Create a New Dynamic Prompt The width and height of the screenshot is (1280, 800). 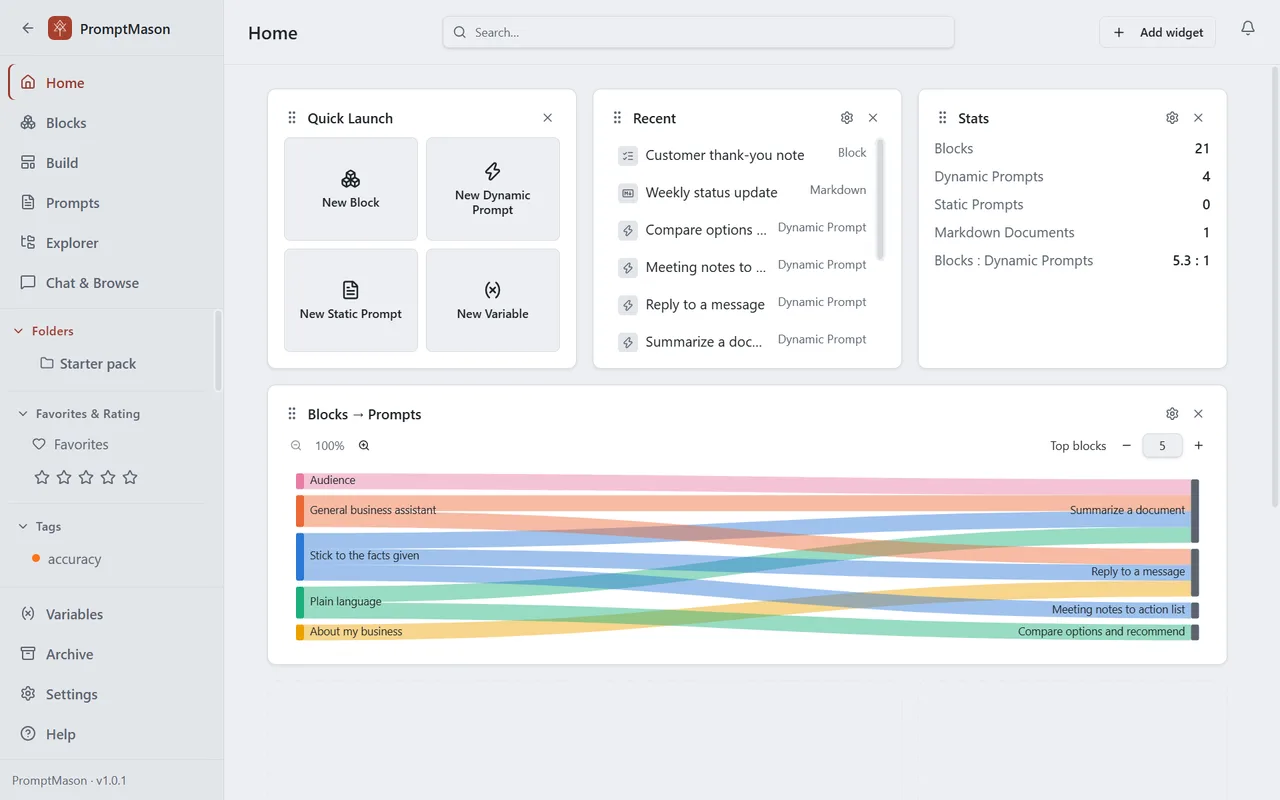click(493, 189)
